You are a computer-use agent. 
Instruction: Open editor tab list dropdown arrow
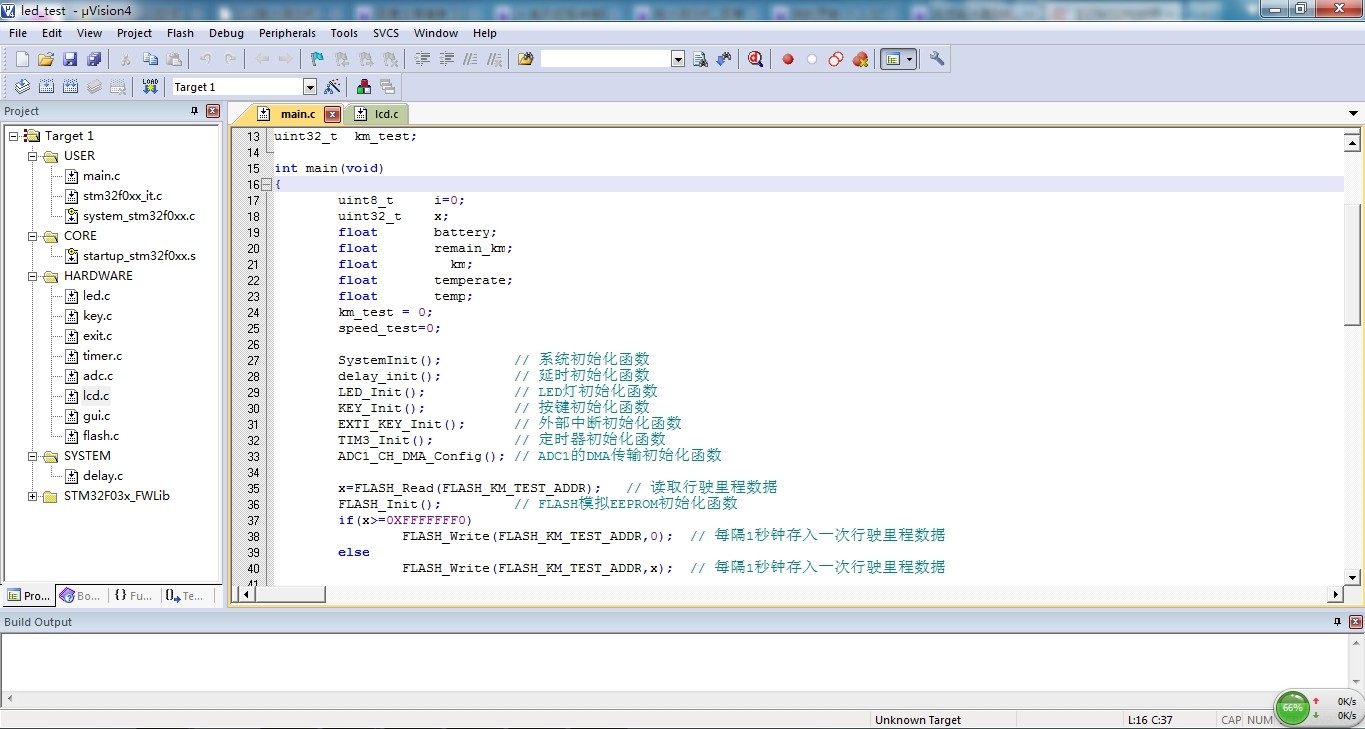pyautogui.click(x=1353, y=113)
